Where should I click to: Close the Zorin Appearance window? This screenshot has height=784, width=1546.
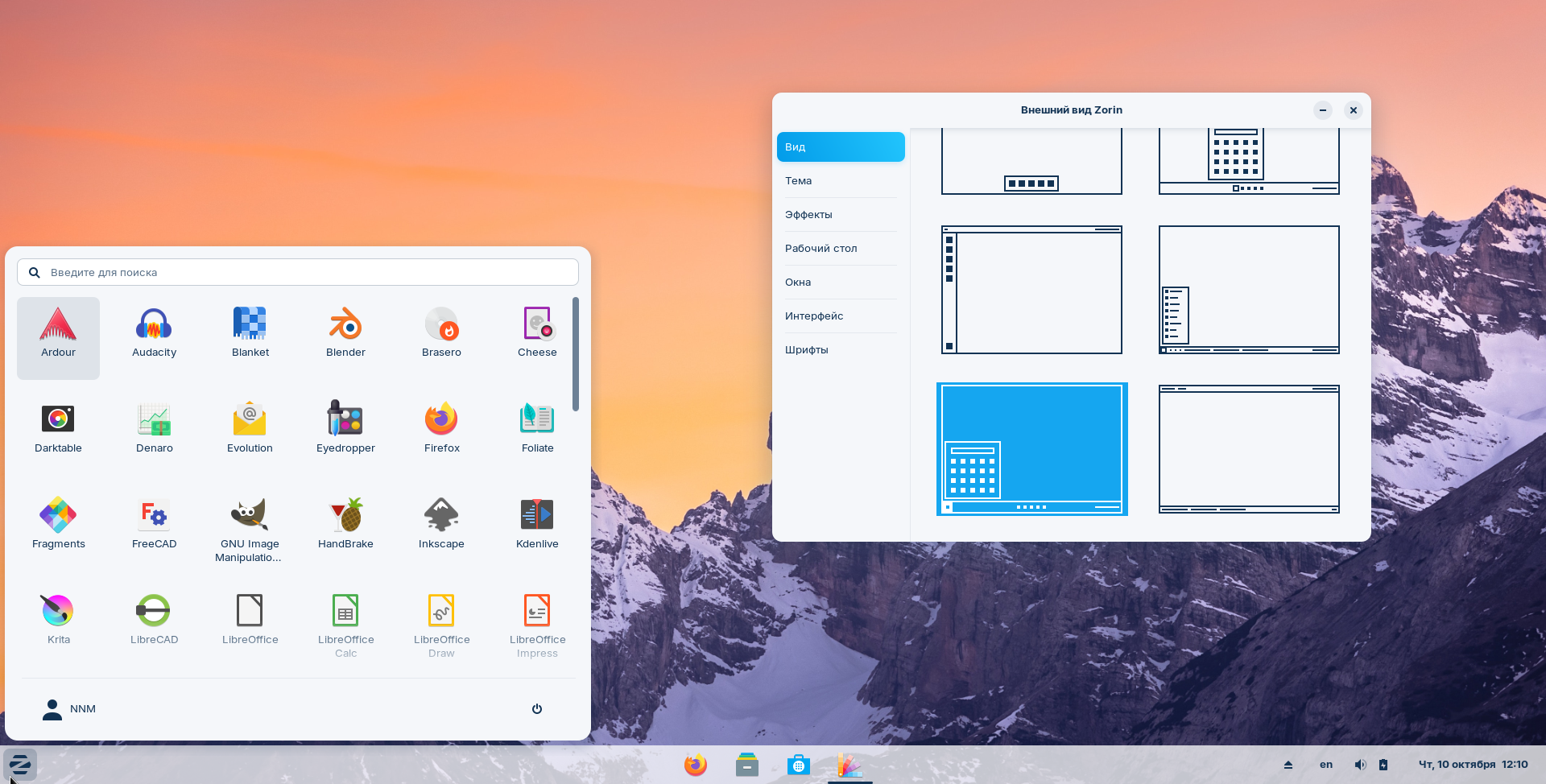pos(1354,110)
